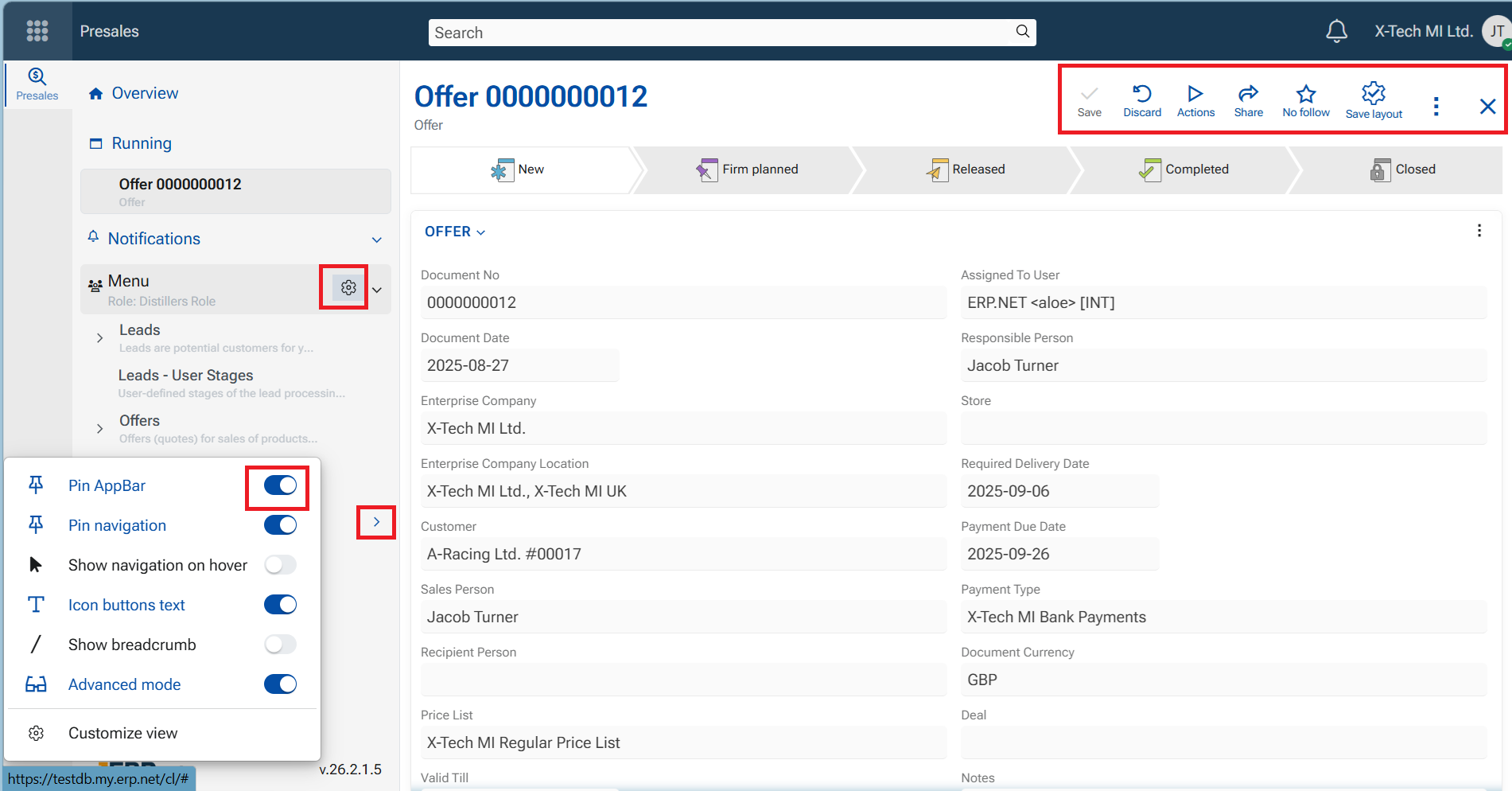
Task: Click the Customer field A-Racing Ltd.
Action: click(683, 554)
